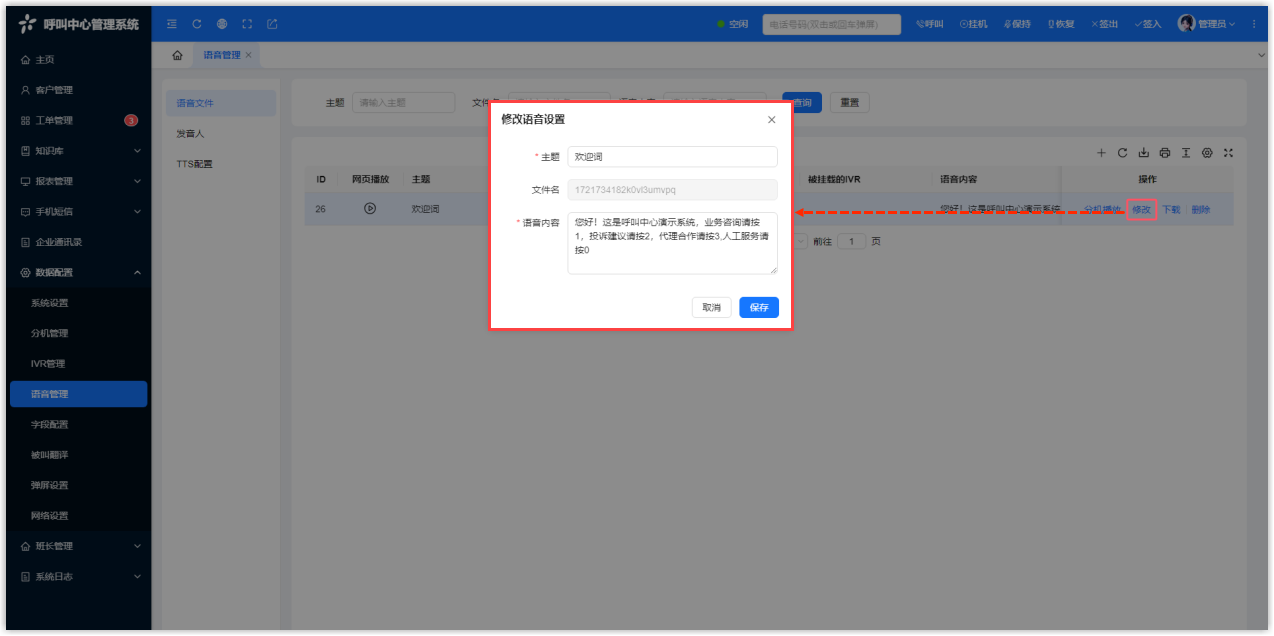This screenshot has height=636, width=1274.
Task: Click the 取消 button in dialog
Action: click(x=711, y=308)
